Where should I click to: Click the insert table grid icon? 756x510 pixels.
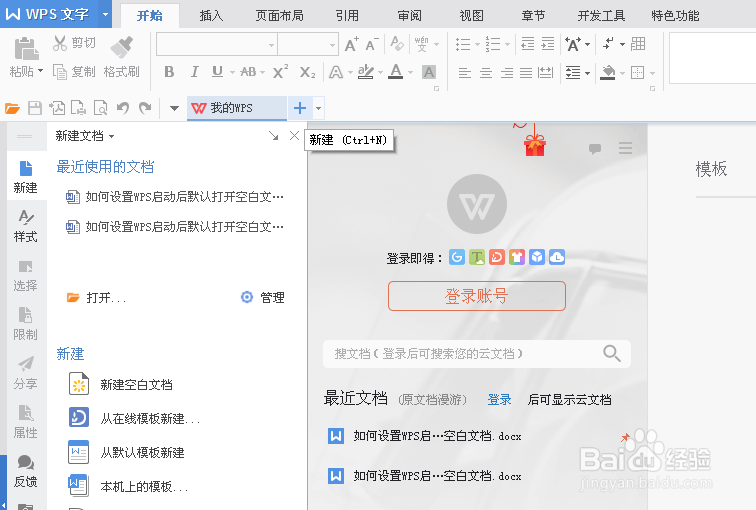(638, 44)
